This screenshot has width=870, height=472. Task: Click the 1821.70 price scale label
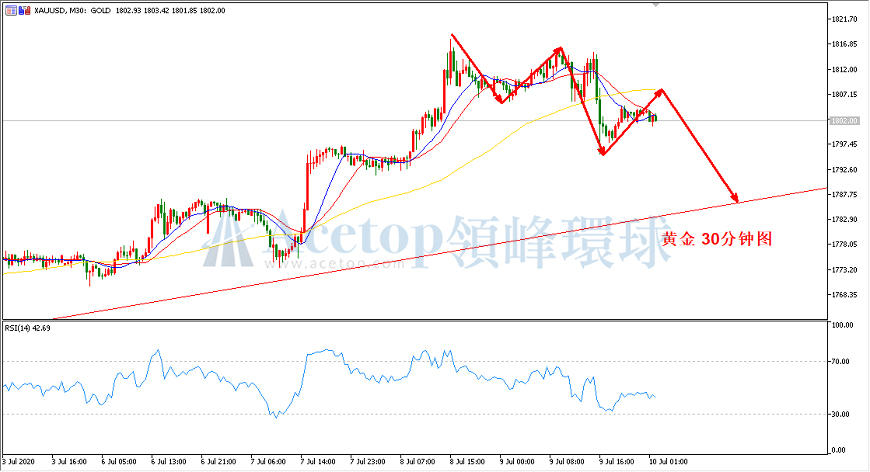(x=843, y=19)
